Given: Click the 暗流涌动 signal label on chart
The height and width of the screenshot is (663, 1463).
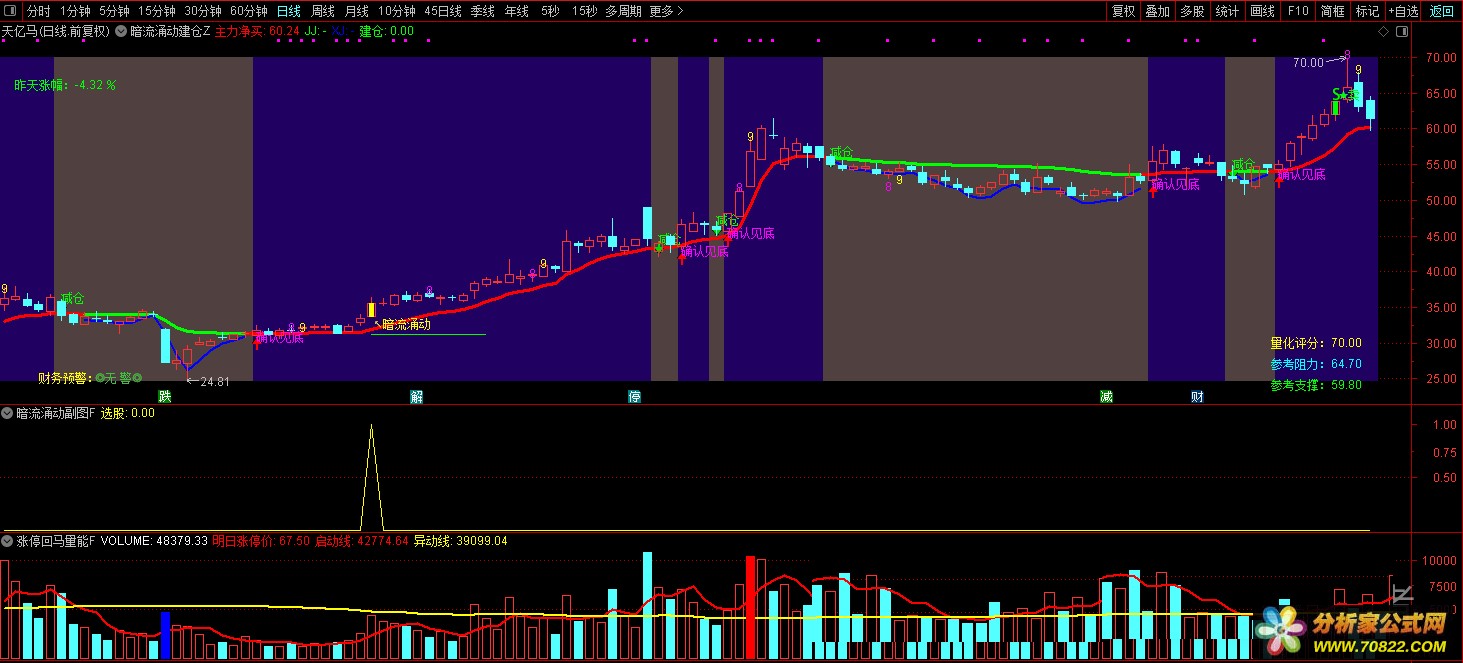Looking at the screenshot, I should 407,324.
